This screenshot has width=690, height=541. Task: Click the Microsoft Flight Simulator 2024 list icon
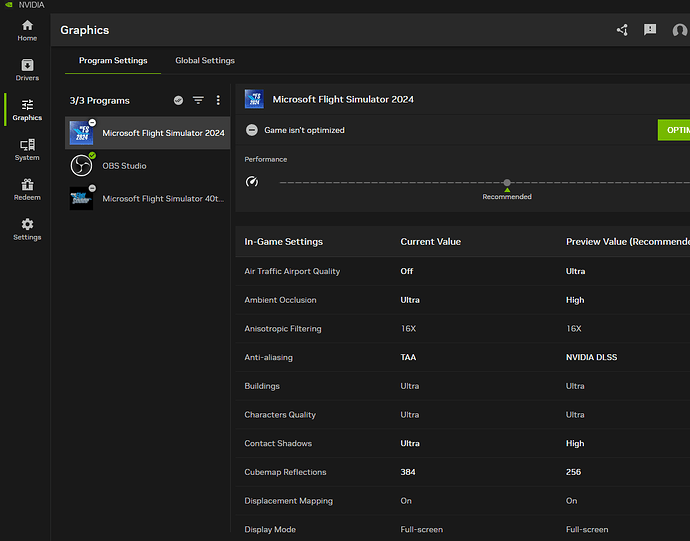click(x=81, y=133)
